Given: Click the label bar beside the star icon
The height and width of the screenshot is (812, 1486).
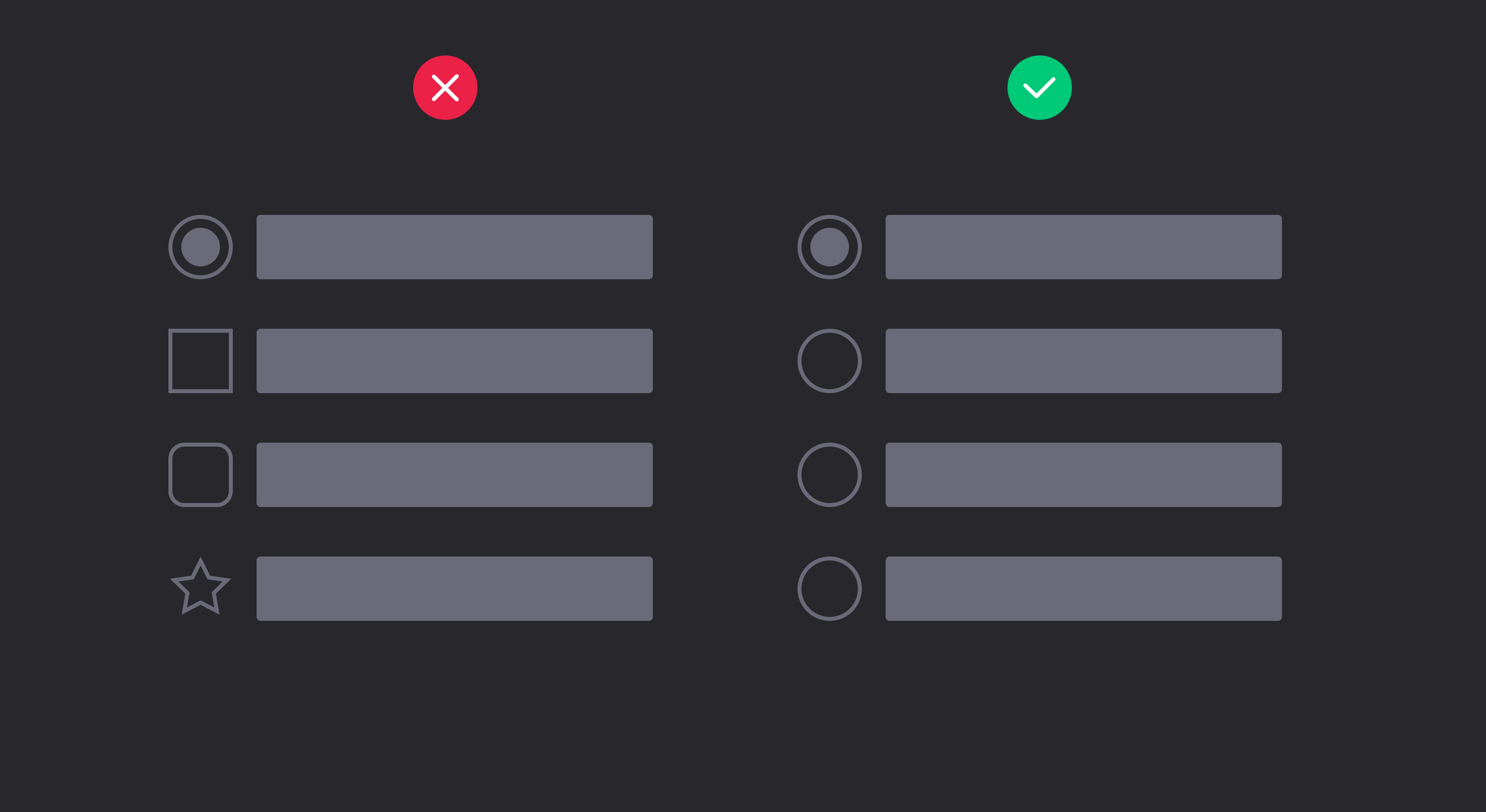Looking at the screenshot, I should pyautogui.click(x=454, y=588).
